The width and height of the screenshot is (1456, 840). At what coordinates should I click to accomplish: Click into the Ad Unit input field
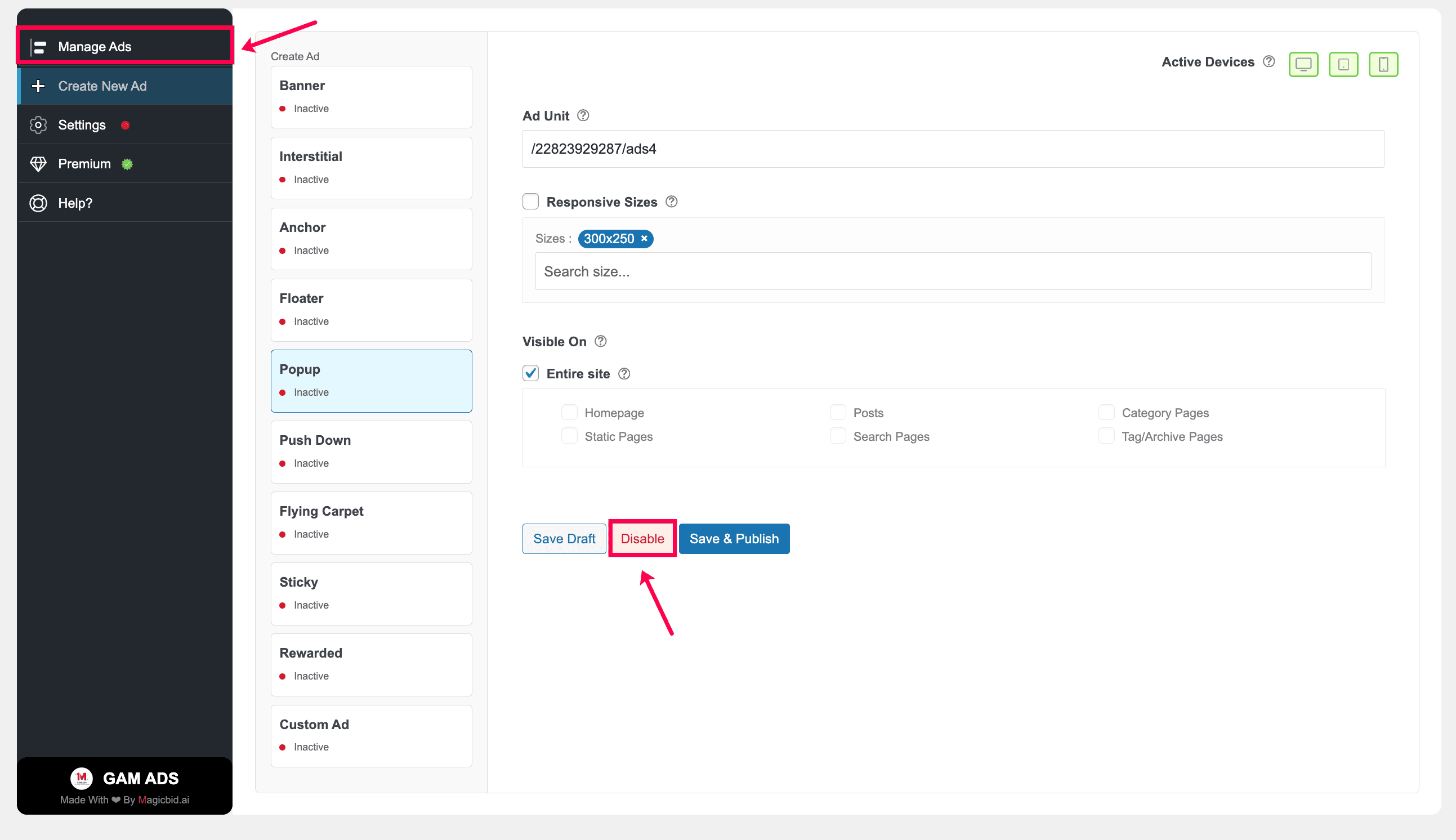[x=953, y=149]
